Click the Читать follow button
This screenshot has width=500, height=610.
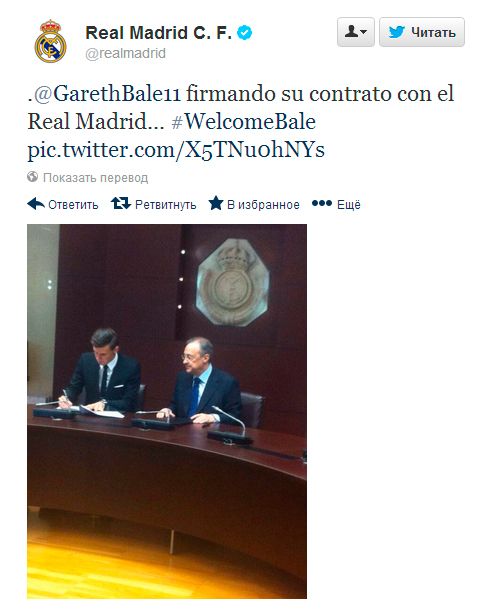(x=422, y=32)
